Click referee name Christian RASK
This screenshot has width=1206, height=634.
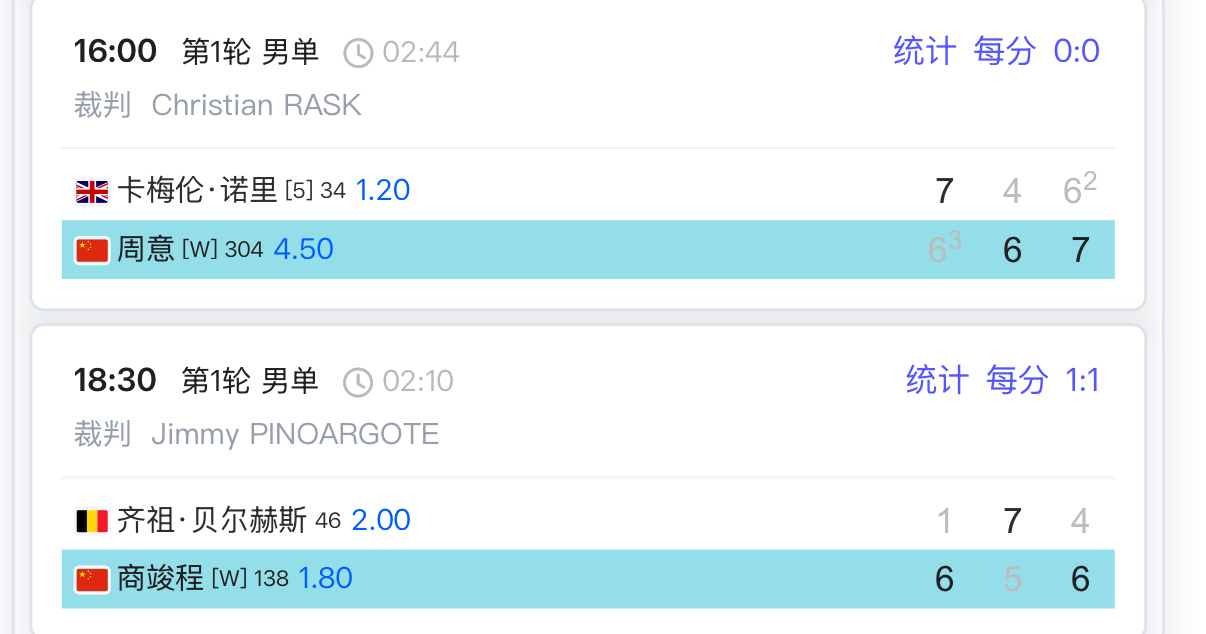(256, 105)
